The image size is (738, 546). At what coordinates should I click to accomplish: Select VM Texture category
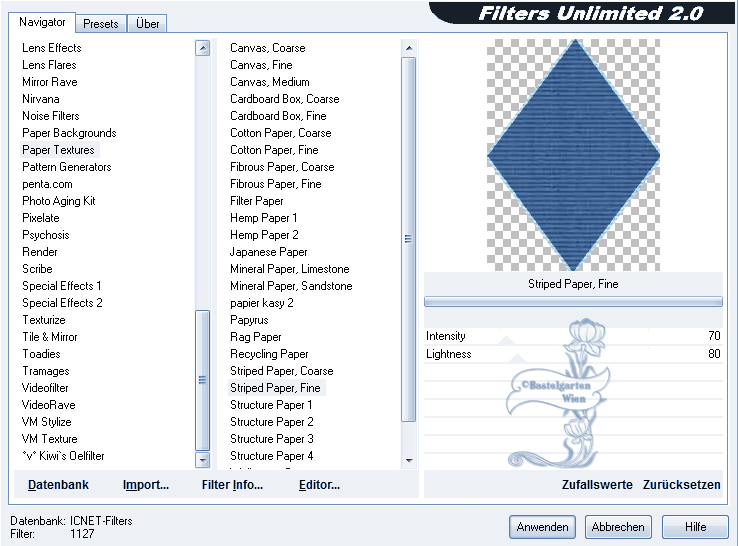49,439
